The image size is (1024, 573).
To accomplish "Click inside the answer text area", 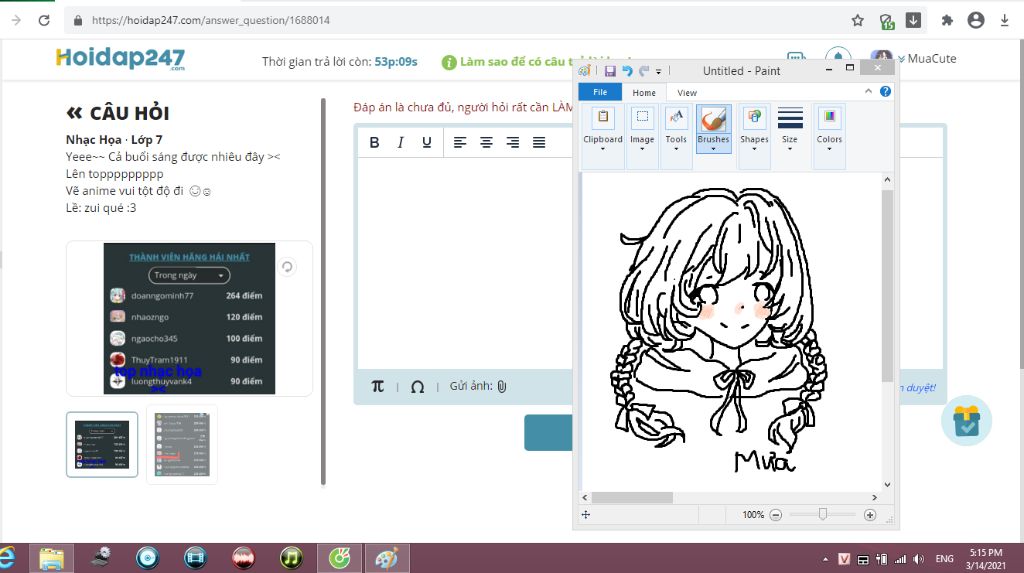I will coord(465,263).
